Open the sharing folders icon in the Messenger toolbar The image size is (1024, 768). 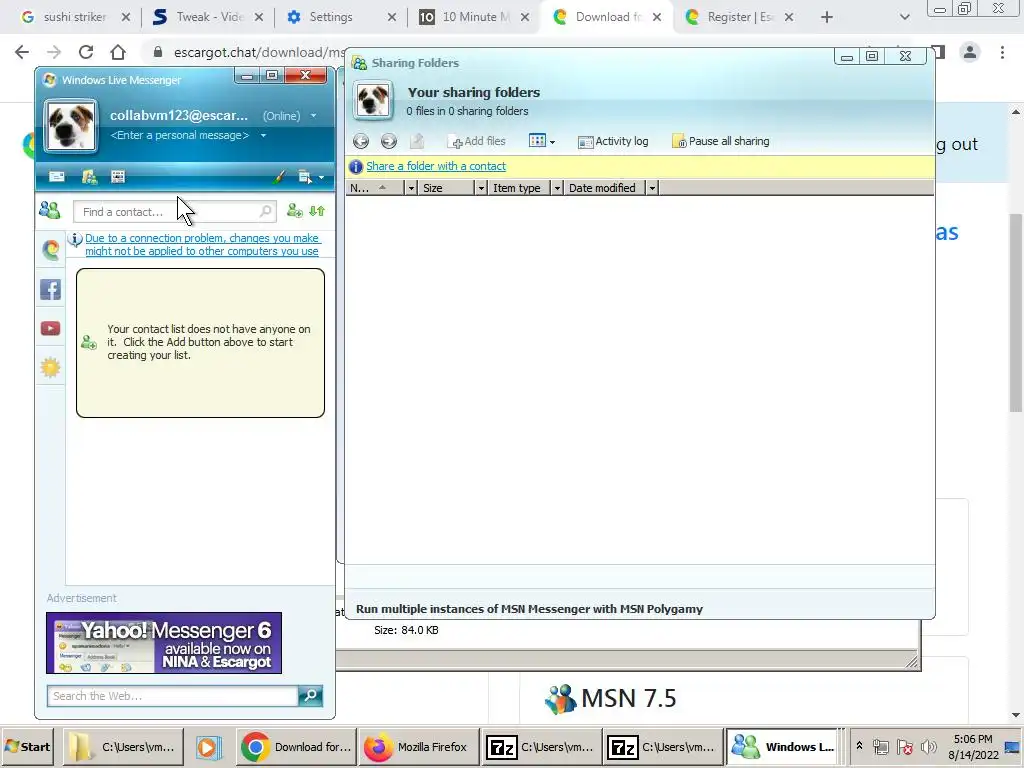[x=89, y=176]
